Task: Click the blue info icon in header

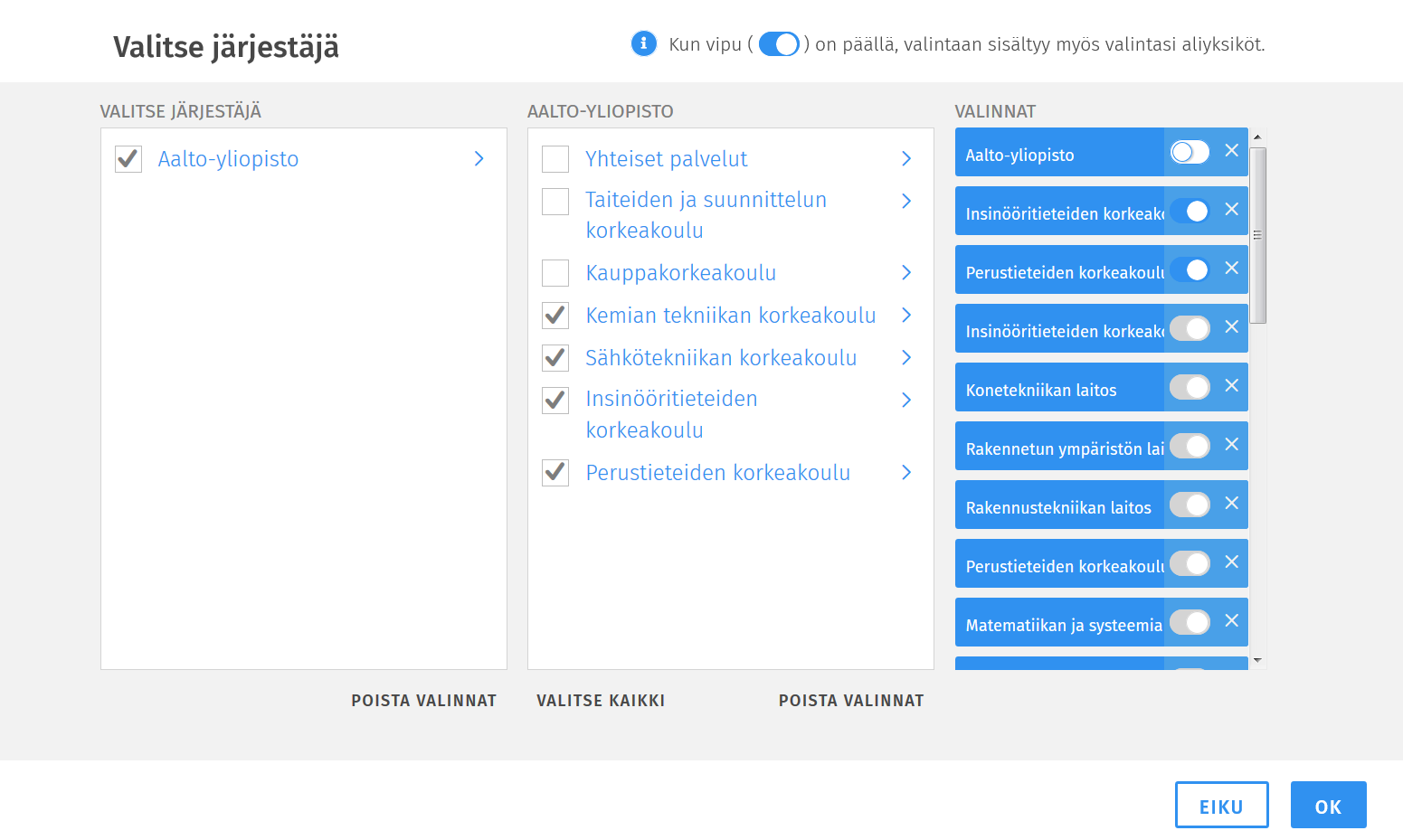Action: point(643,43)
